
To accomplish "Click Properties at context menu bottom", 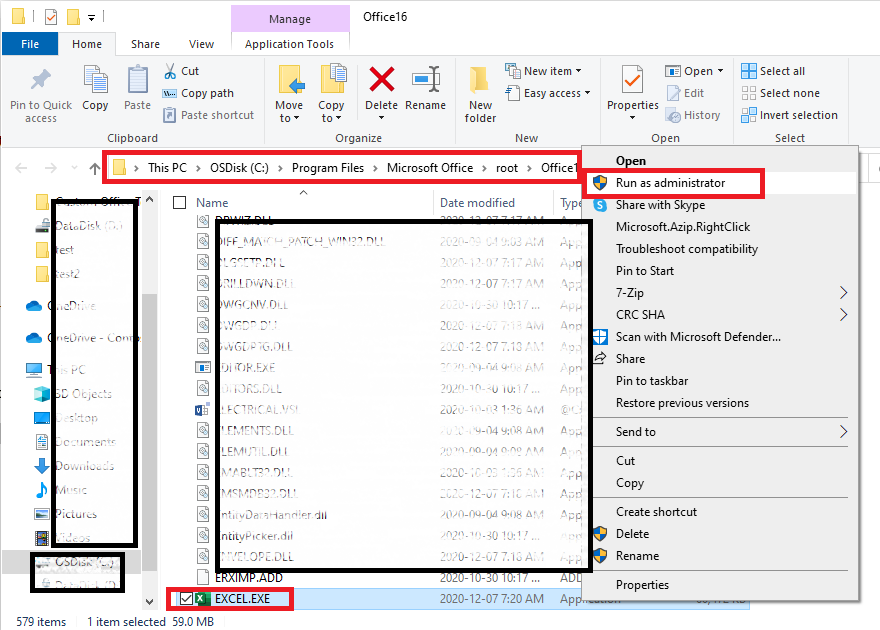I will 642,585.
